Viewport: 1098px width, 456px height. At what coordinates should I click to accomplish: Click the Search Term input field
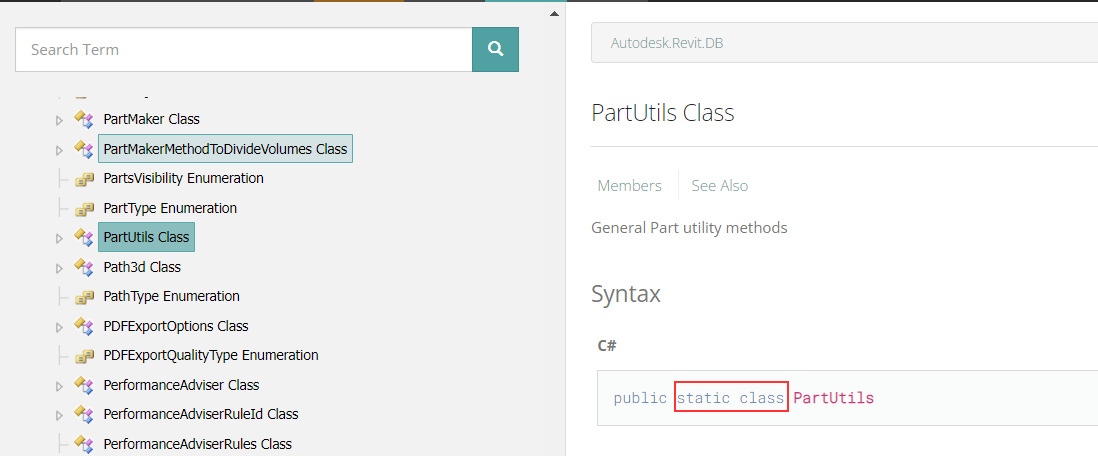[x=244, y=49]
